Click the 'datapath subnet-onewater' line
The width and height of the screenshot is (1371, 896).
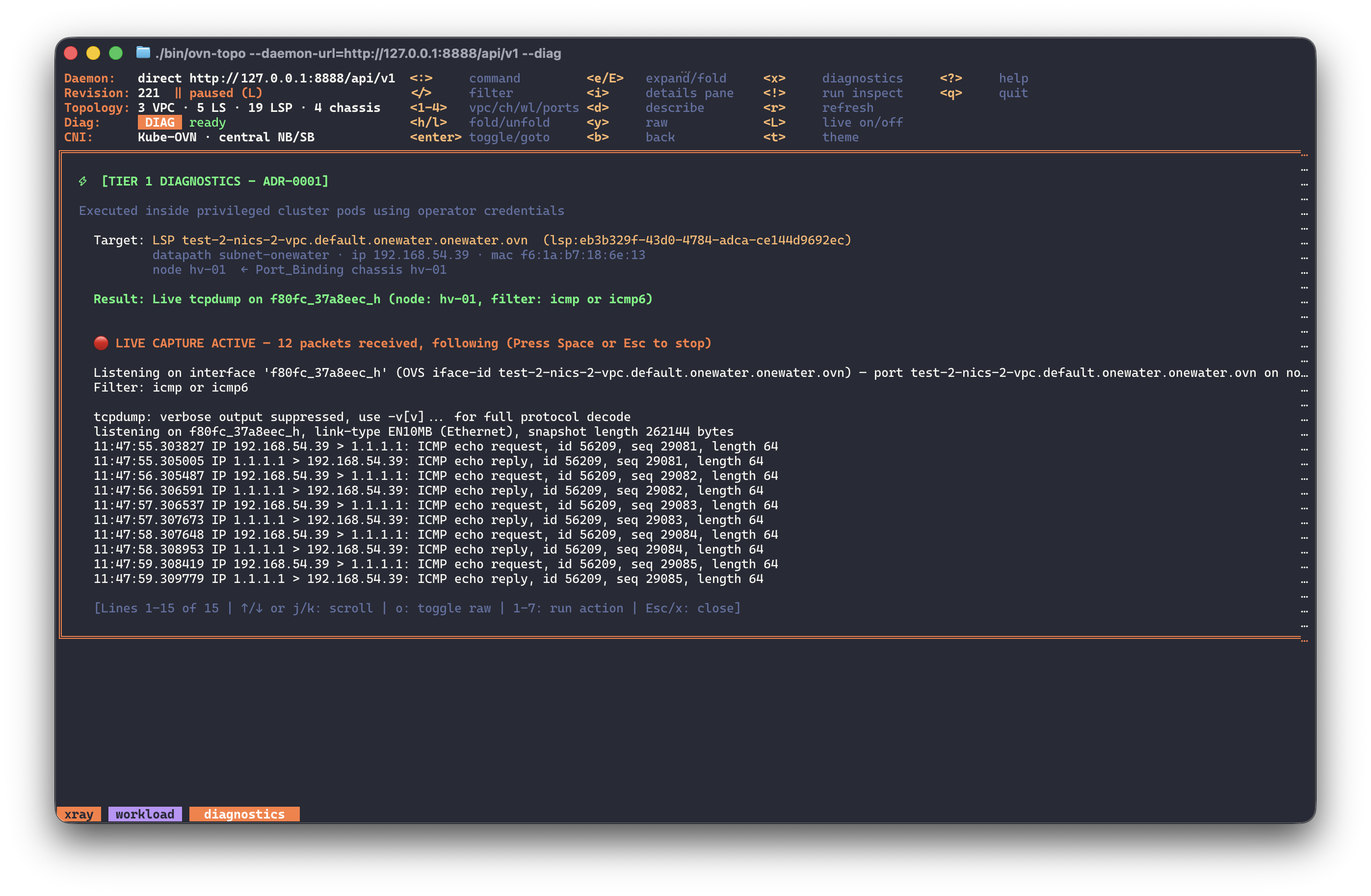[x=241, y=255]
